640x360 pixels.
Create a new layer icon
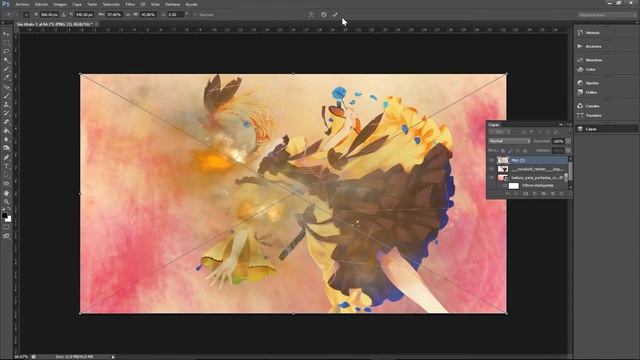(552, 193)
